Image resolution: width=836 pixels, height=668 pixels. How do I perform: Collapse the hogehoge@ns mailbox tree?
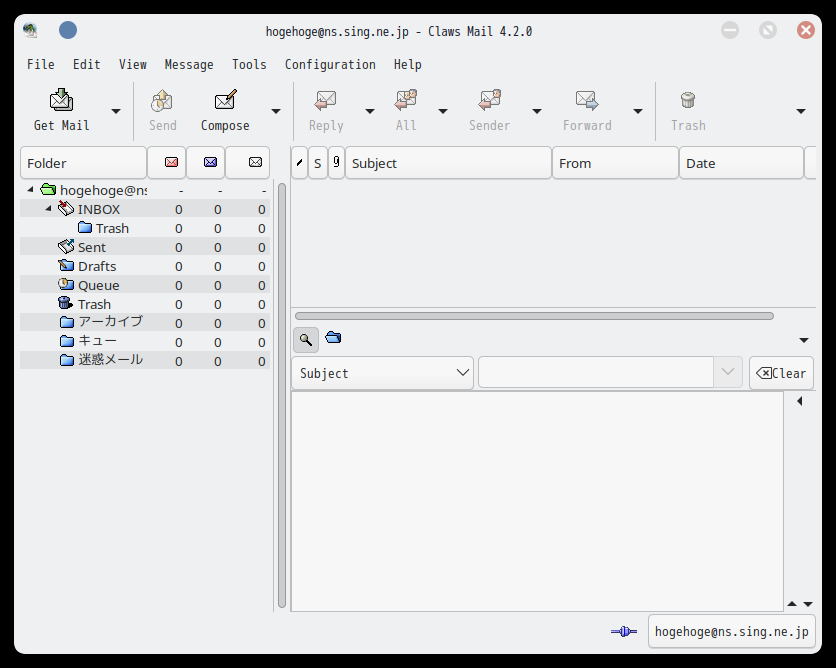(30, 189)
